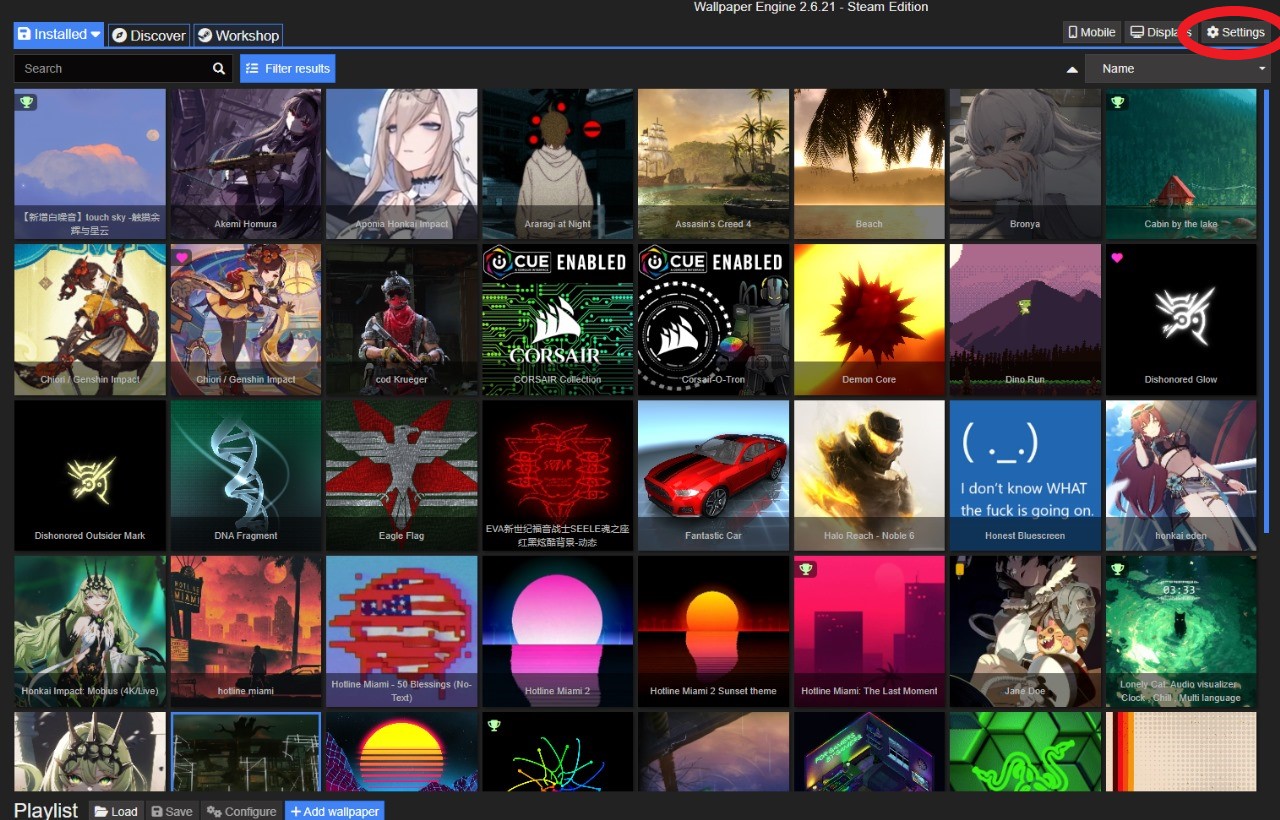Select Eagle Flag wallpaper
The width and height of the screenshot is (1280, 820).
tap(402, 476)
